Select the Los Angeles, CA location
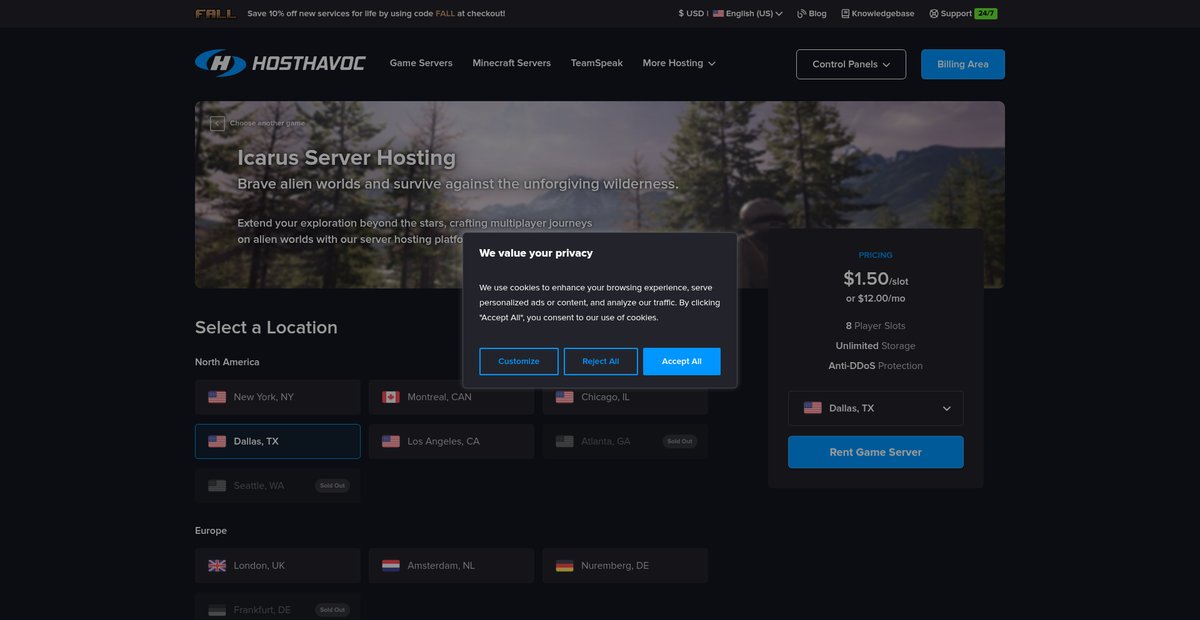Image resolution: width=1200 pixels, height=620 pixels. point(451,441)
